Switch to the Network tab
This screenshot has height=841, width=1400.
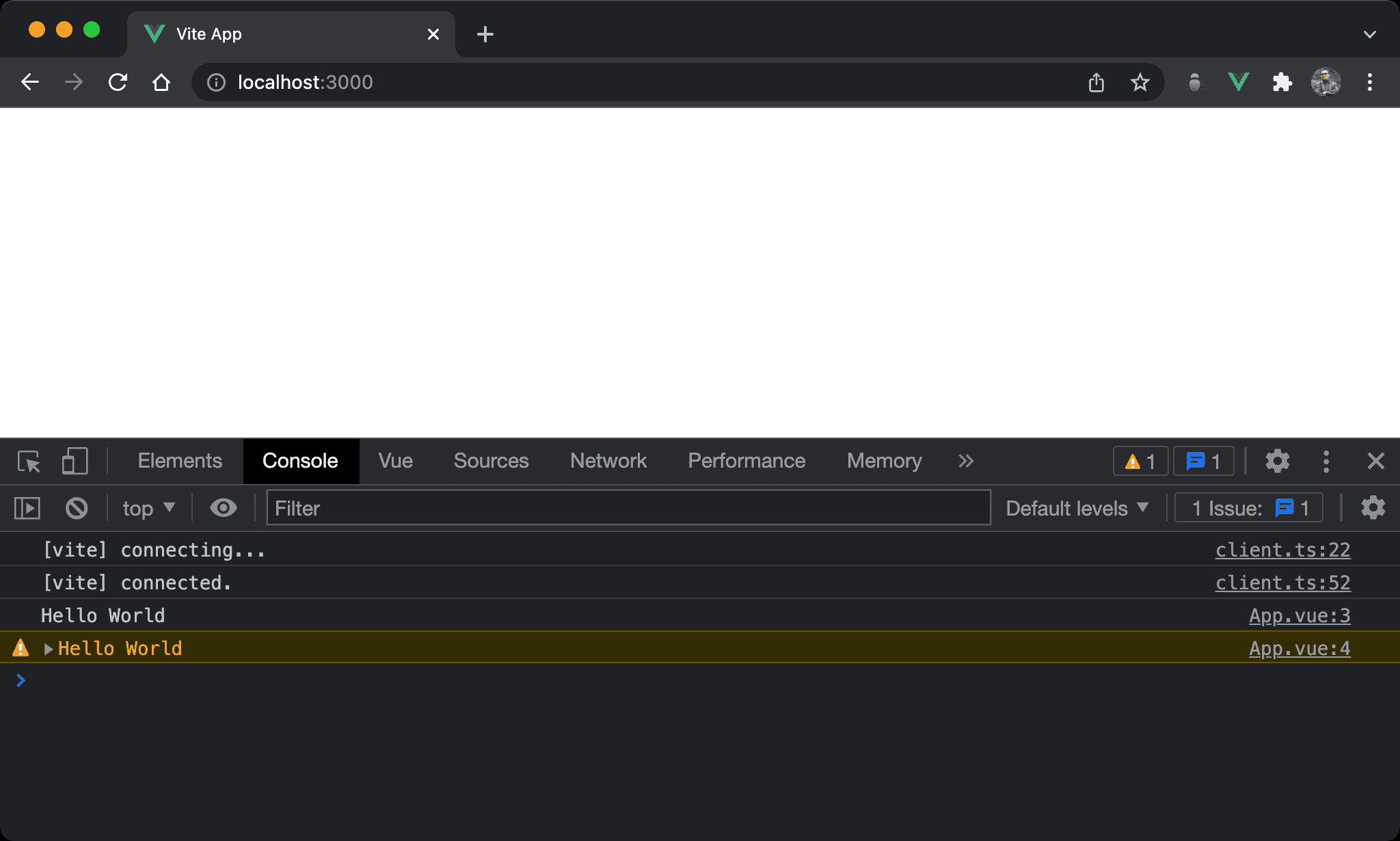608,462
